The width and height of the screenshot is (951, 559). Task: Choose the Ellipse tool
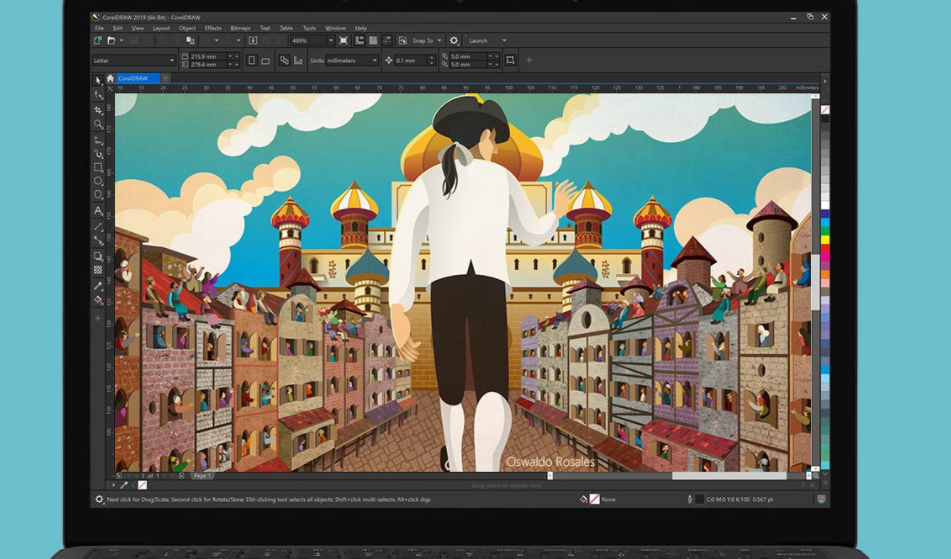click(x=98, y=182)
